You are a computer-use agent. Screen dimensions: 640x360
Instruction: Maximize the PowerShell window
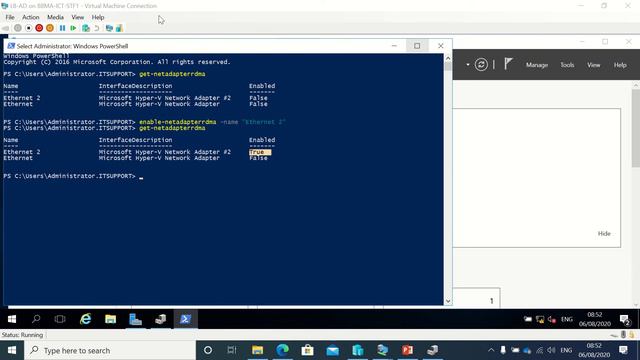coord(417,46)
